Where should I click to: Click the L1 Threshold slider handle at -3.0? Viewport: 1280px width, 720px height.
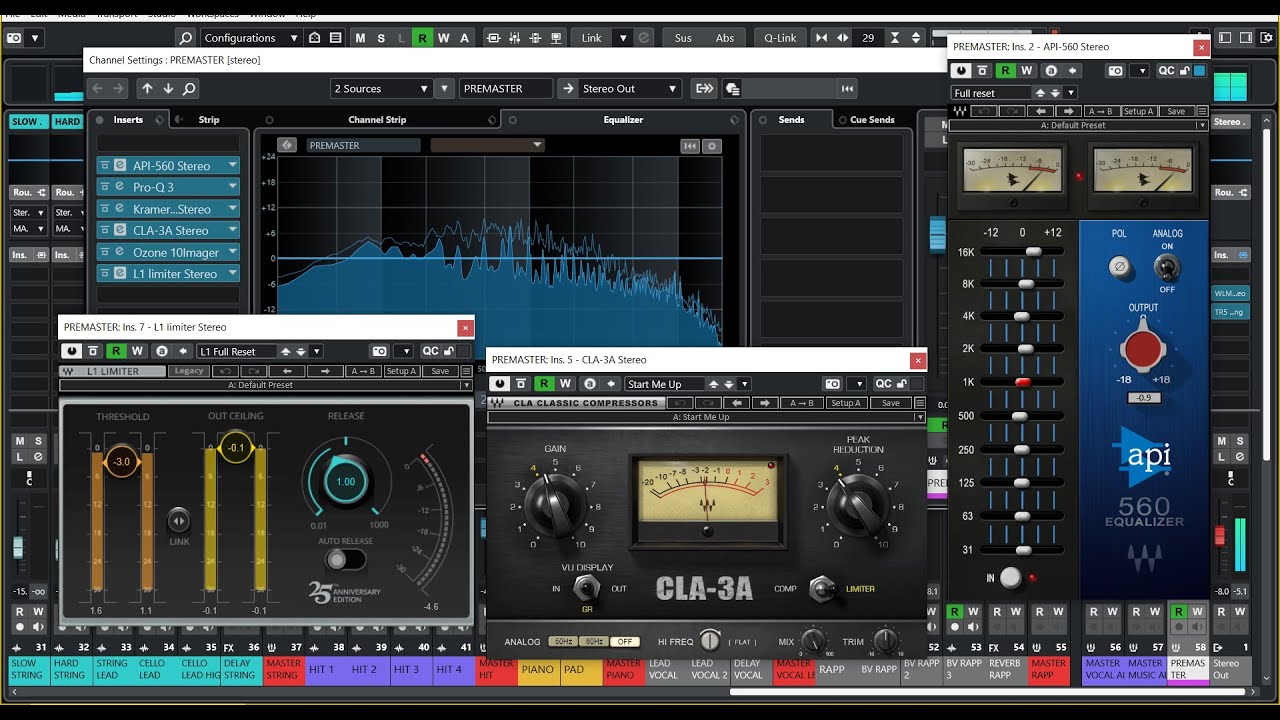click(121, 461)
